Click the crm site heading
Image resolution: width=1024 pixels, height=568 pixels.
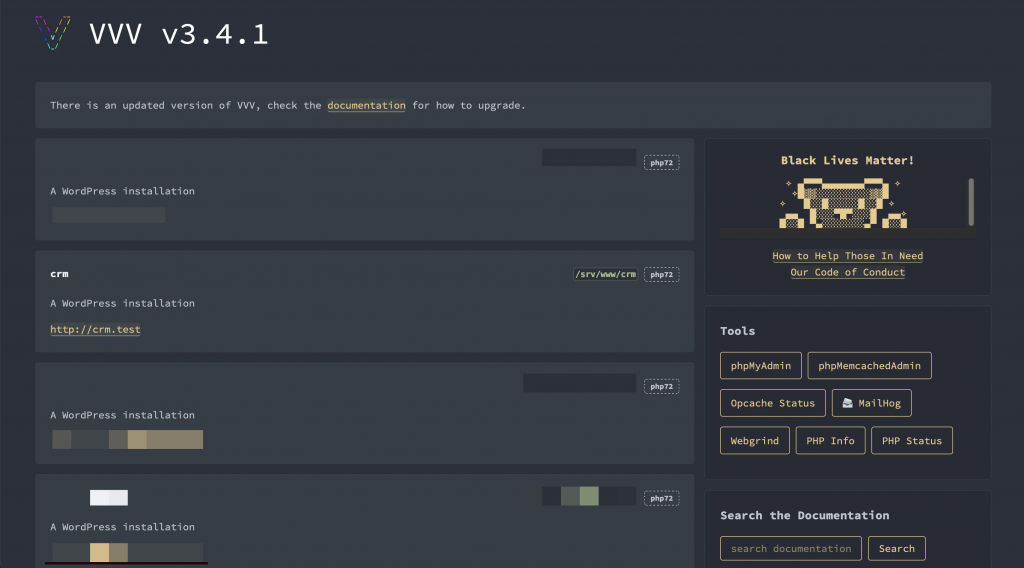tap(59, 274)
